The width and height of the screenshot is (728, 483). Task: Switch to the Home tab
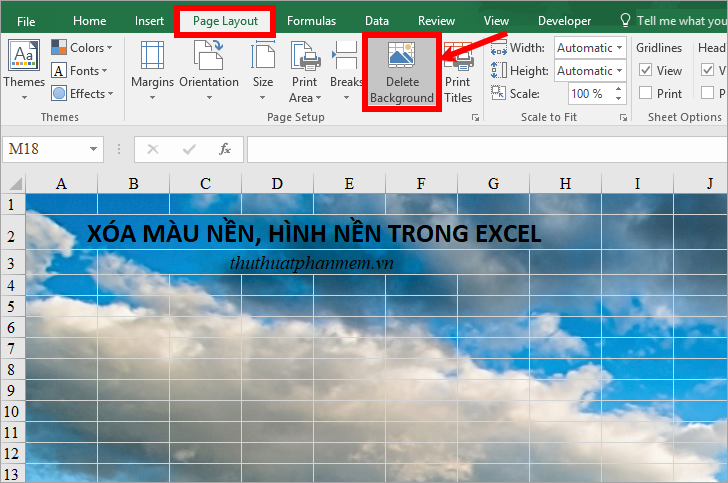tap(90, 21)
